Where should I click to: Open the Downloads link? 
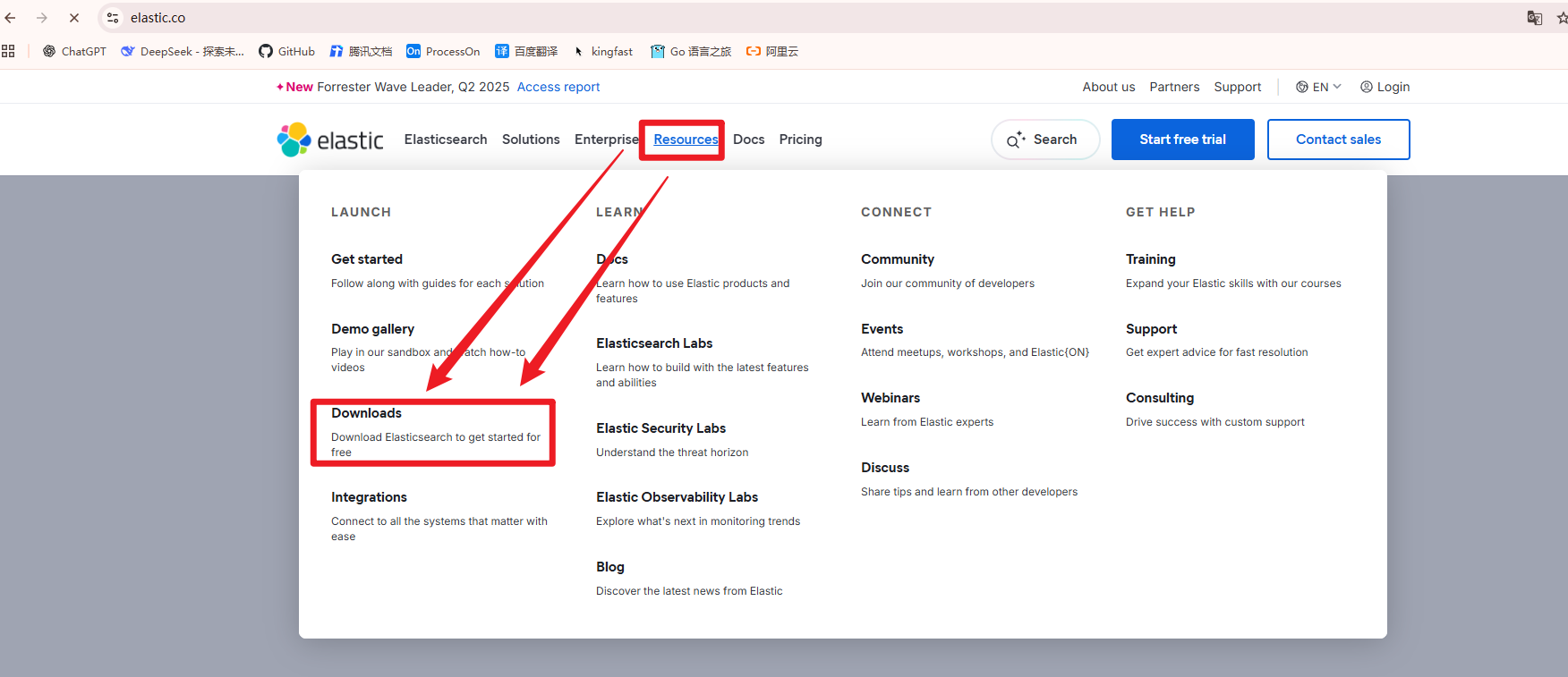[366, 413]
